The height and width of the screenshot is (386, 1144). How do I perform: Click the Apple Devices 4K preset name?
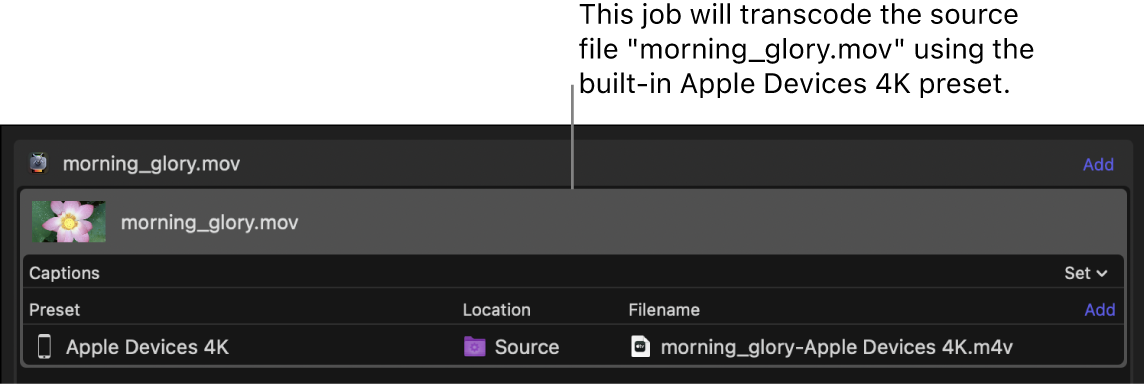point(147,347)
